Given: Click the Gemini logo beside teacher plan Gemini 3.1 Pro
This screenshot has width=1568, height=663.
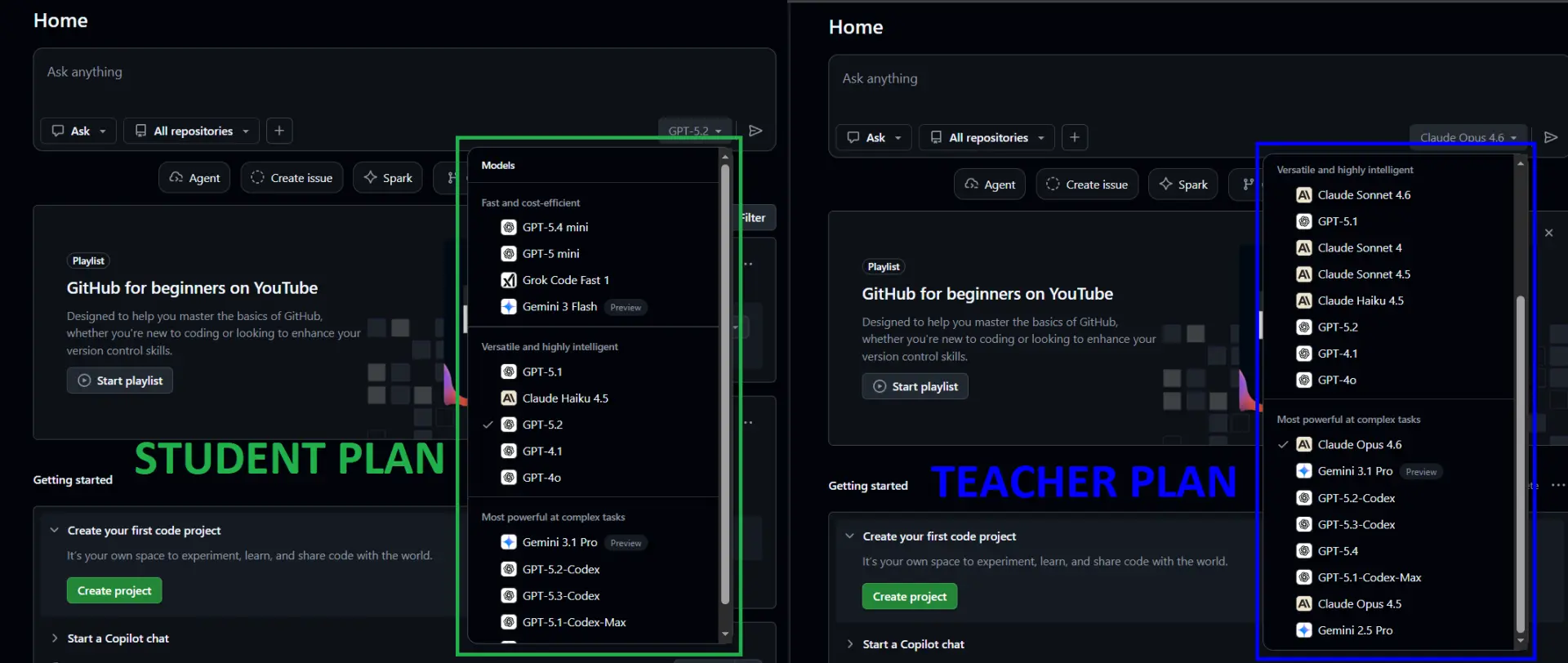Looking at the screenshot, I should pyautogui.click(x=1304, y=471).
